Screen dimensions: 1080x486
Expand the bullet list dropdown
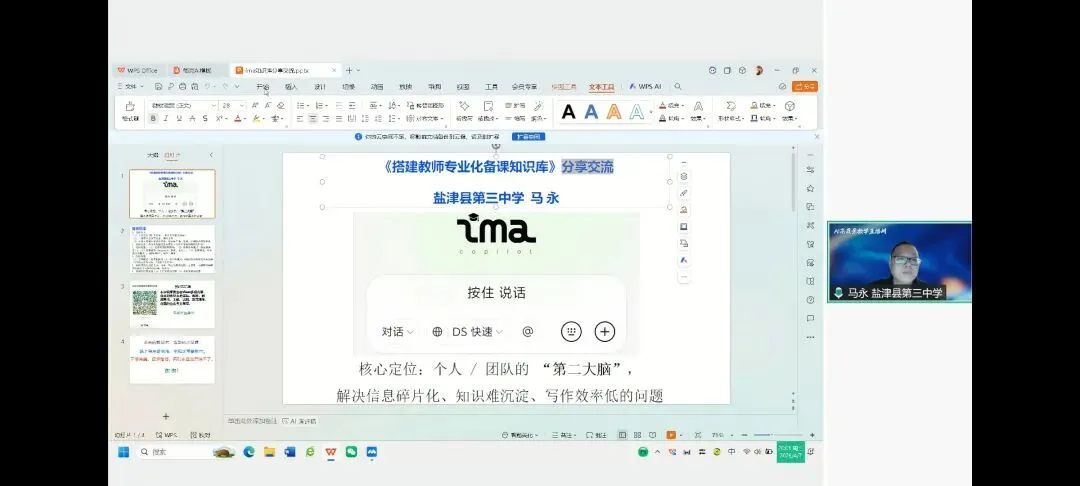308,105
